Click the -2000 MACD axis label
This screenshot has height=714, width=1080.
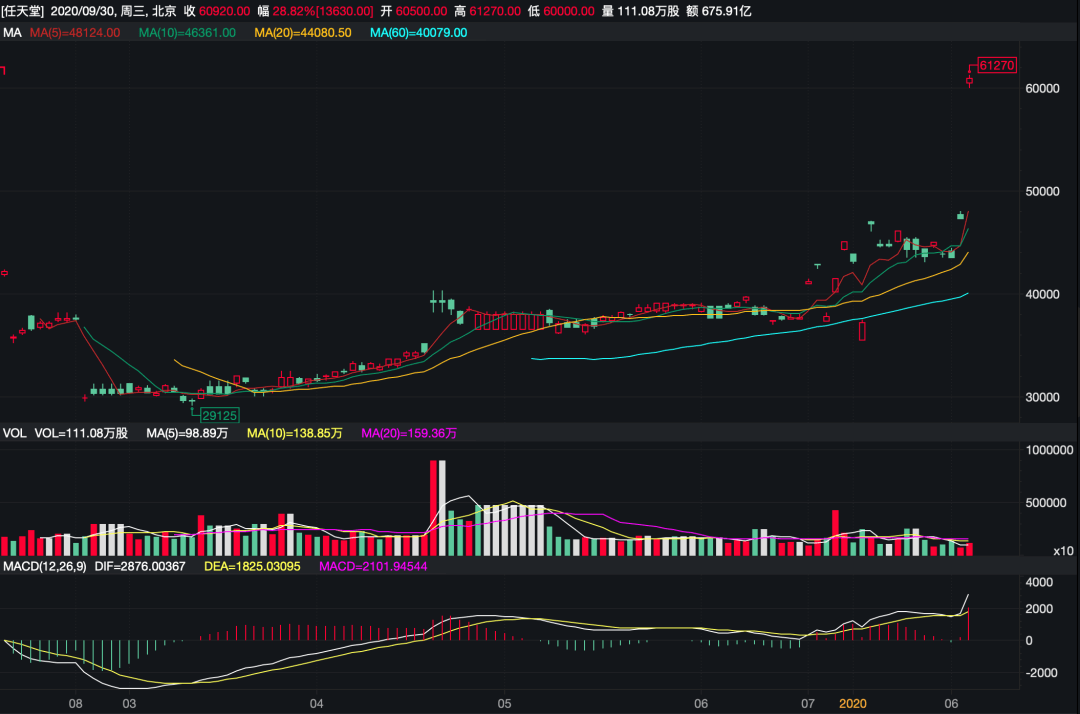(1041, 673)
